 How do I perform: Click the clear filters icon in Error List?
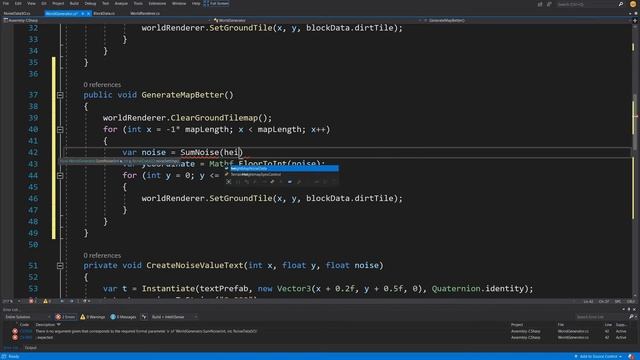(144, 317)
